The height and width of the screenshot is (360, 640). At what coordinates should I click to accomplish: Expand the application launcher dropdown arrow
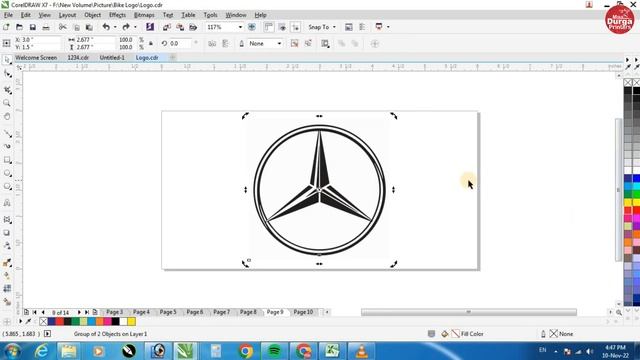point(388,27)
